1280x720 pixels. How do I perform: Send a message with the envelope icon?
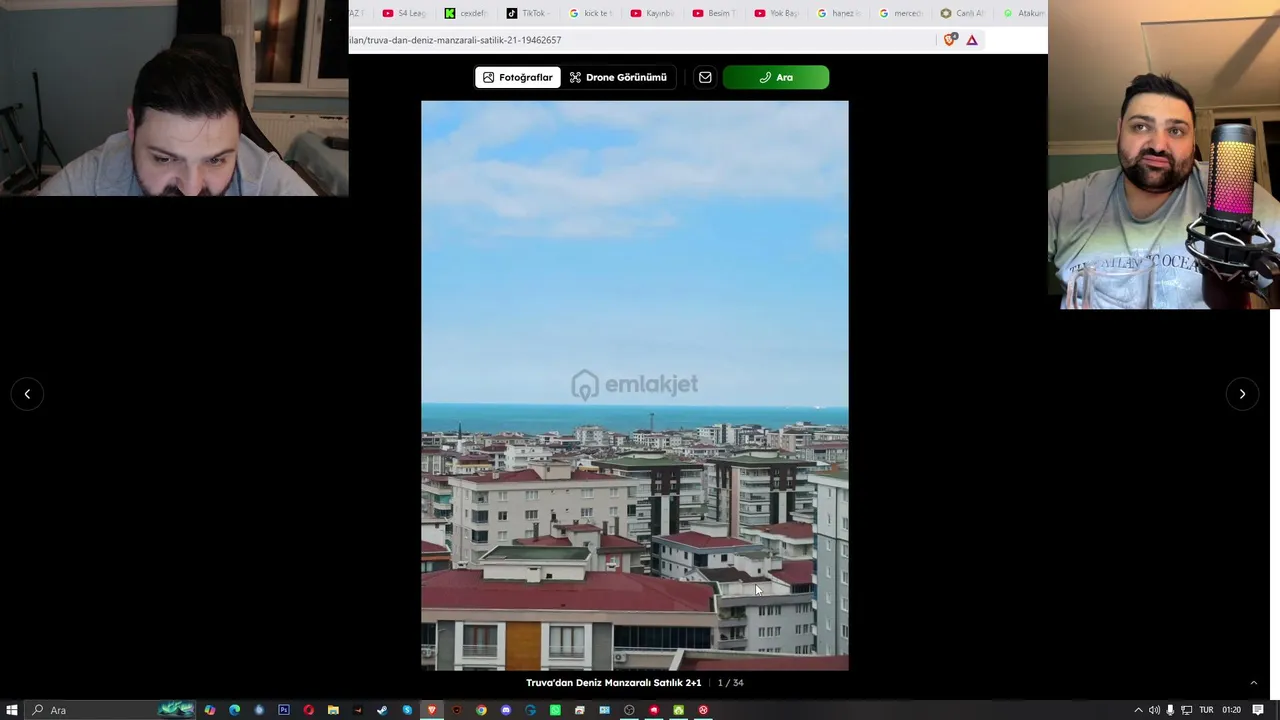(705, 77)
